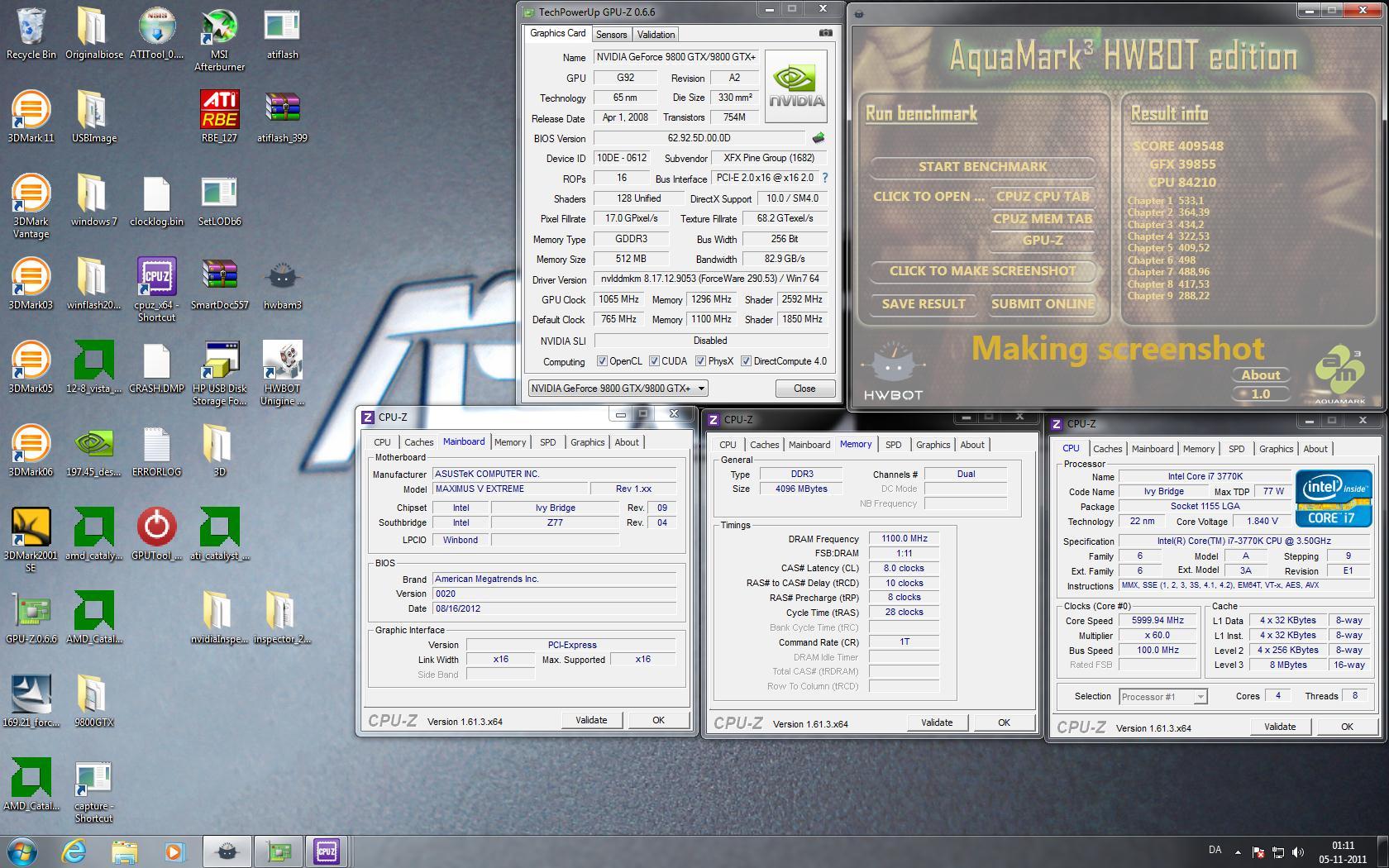Click CPUZ MEM TAB button in AquaMark
1389x868 pixels.
pyautogui.click(x=1043, y=219)
